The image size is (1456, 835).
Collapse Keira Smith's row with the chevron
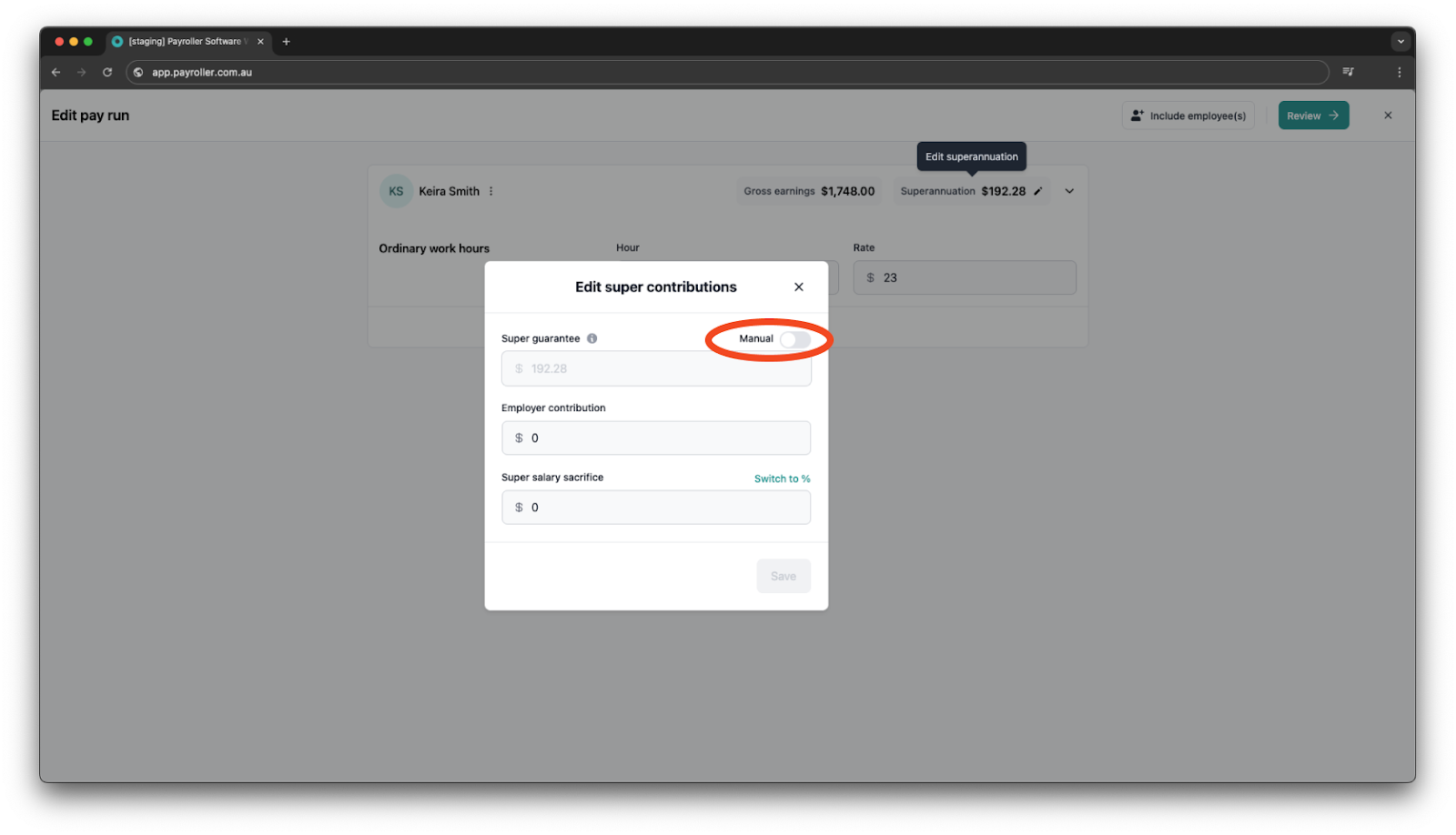tap(1068, 191)
